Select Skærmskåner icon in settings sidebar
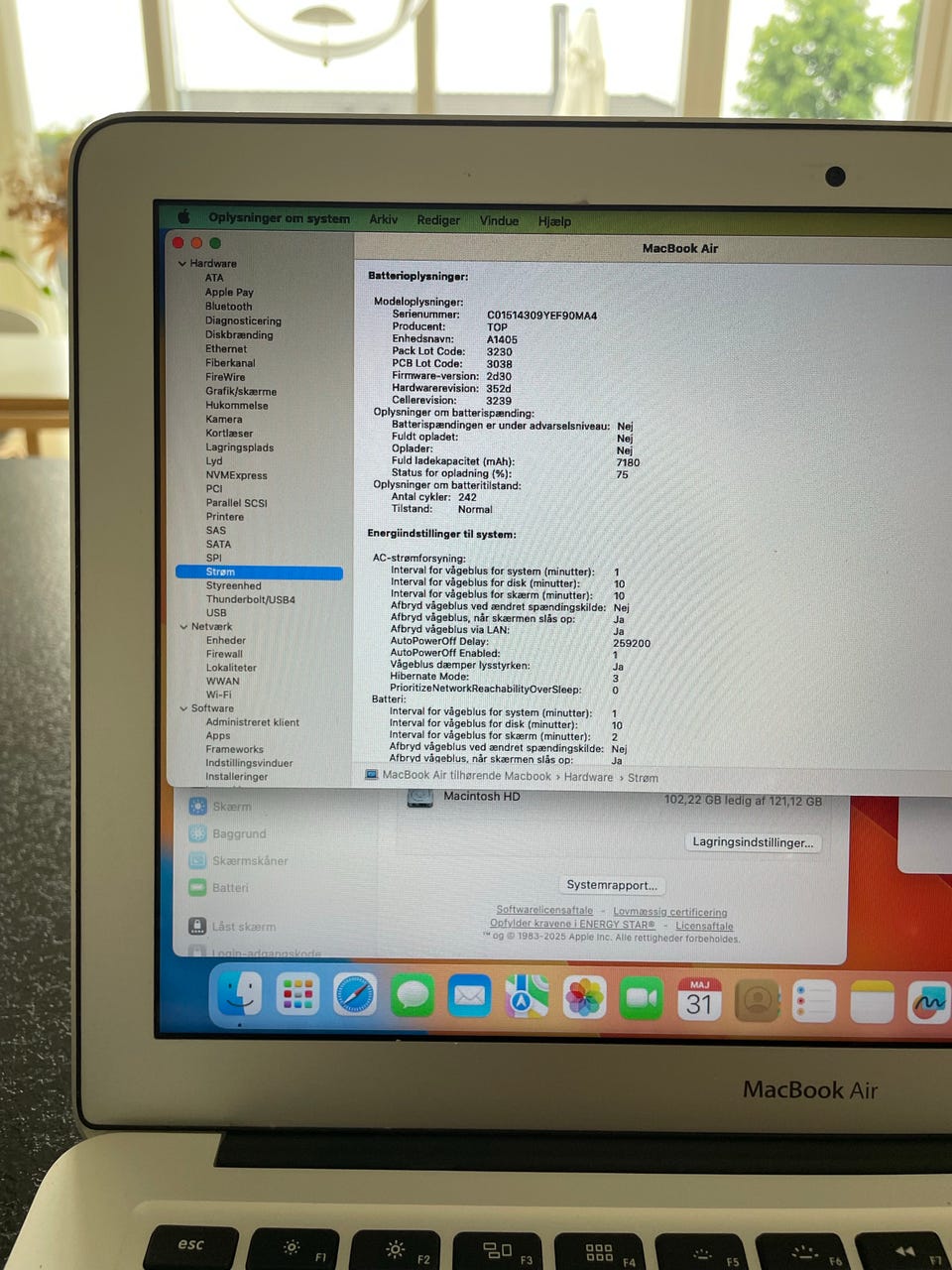 (197, 860)
